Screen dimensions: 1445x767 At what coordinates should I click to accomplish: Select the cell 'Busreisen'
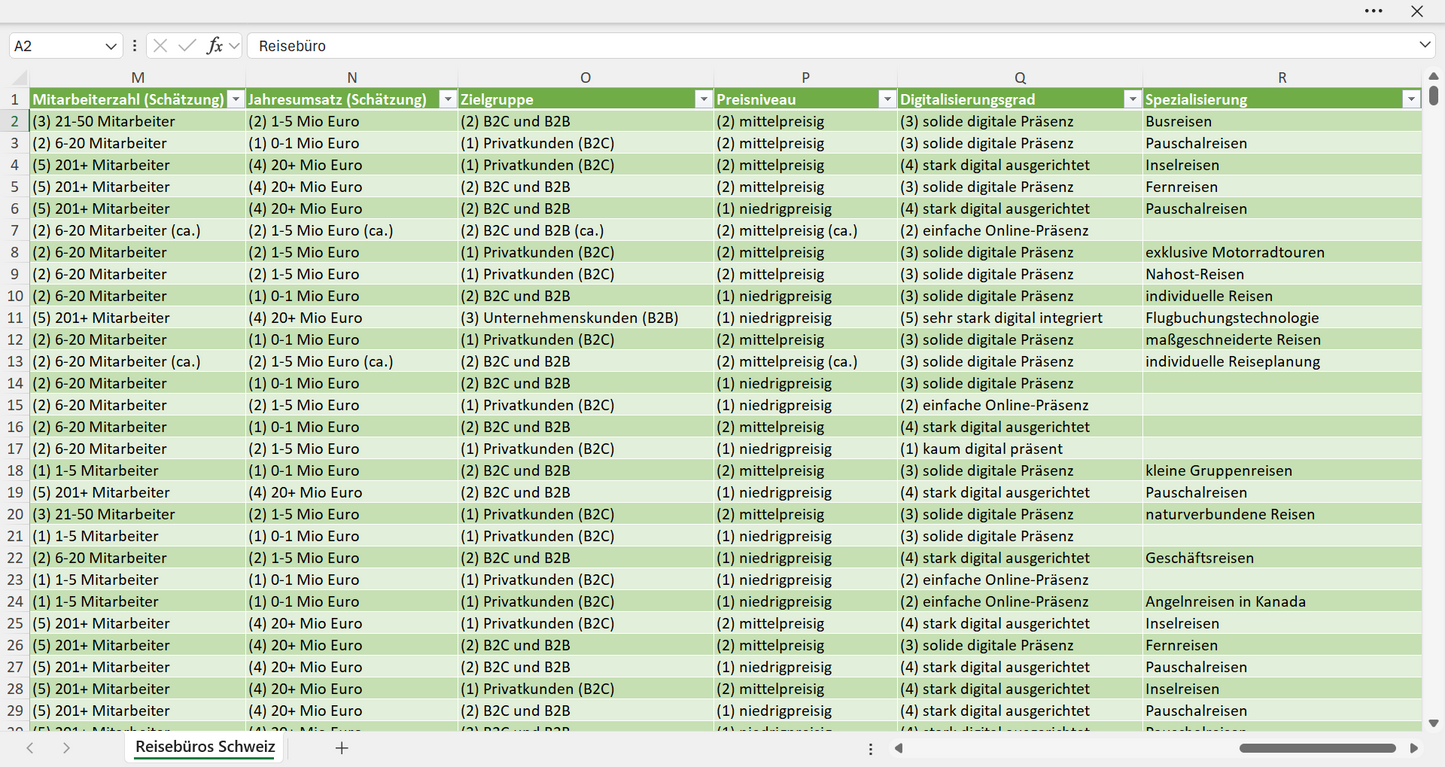tap(1282, 122)
